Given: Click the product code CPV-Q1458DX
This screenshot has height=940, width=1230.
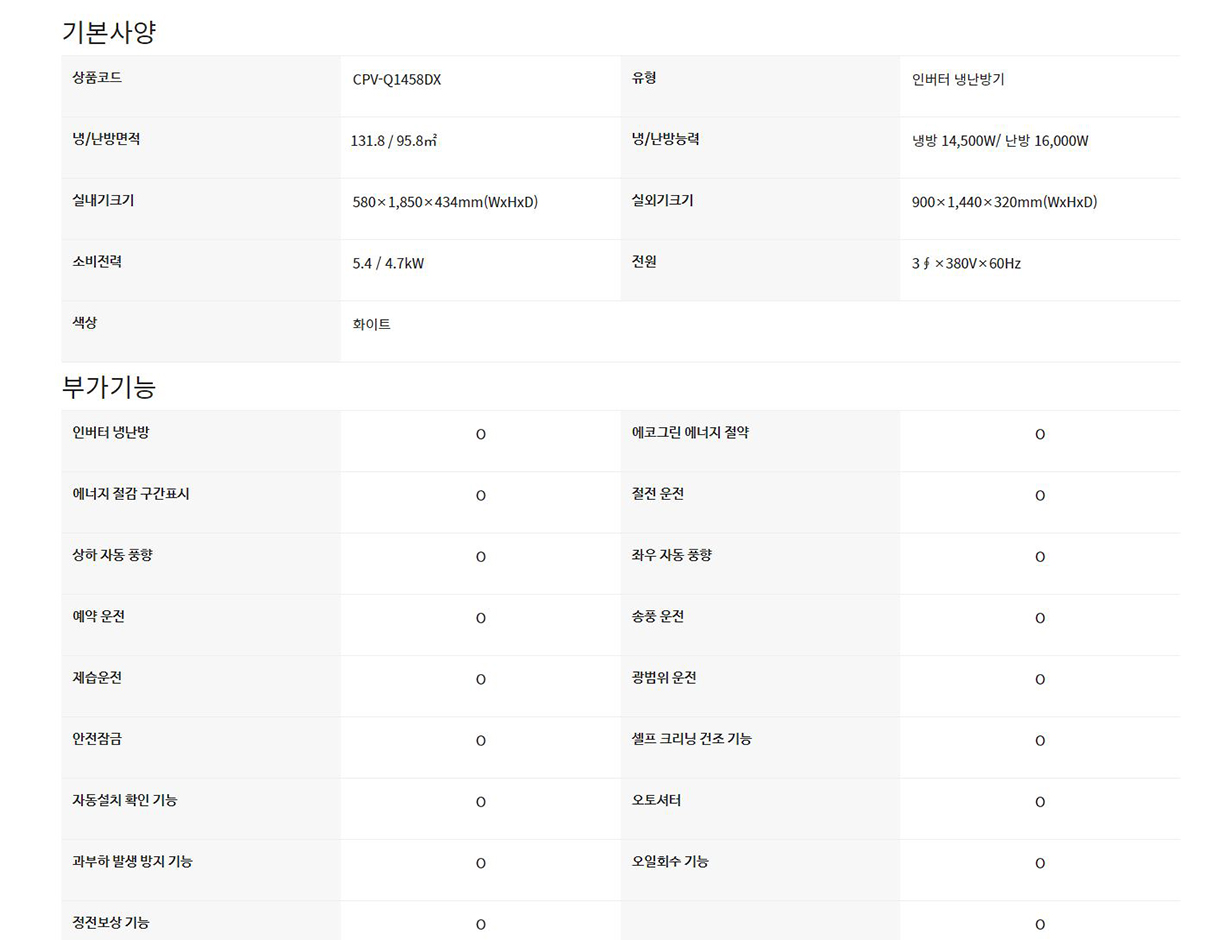Looking at the screenshot, I should pyautogui.click(x=396, y=80).
